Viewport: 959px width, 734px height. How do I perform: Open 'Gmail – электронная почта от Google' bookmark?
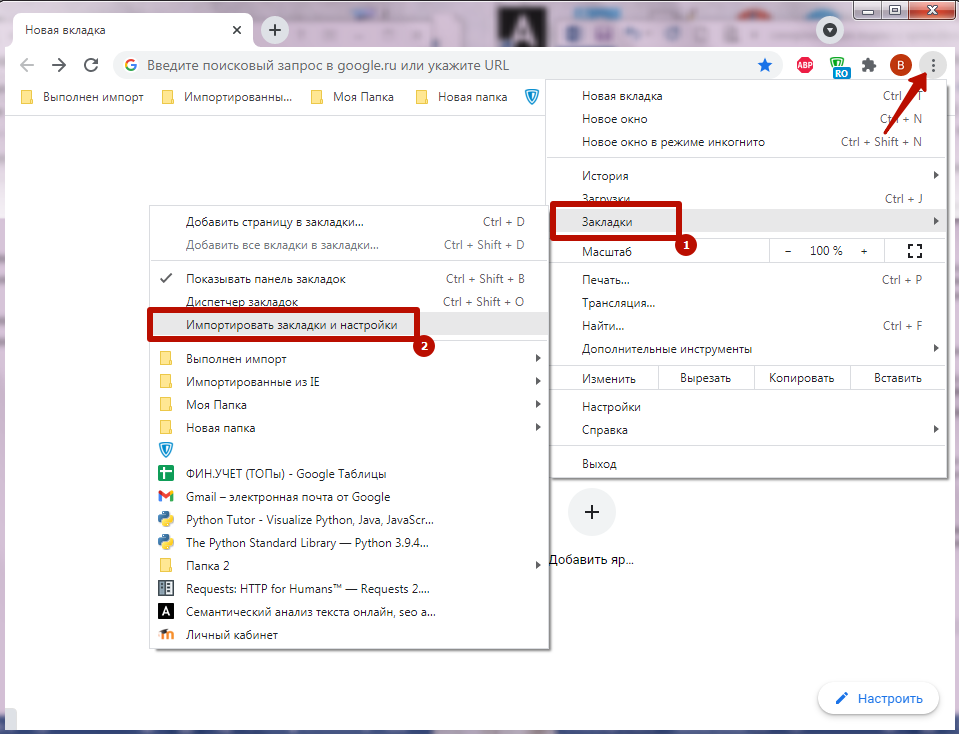click(288, 497)
